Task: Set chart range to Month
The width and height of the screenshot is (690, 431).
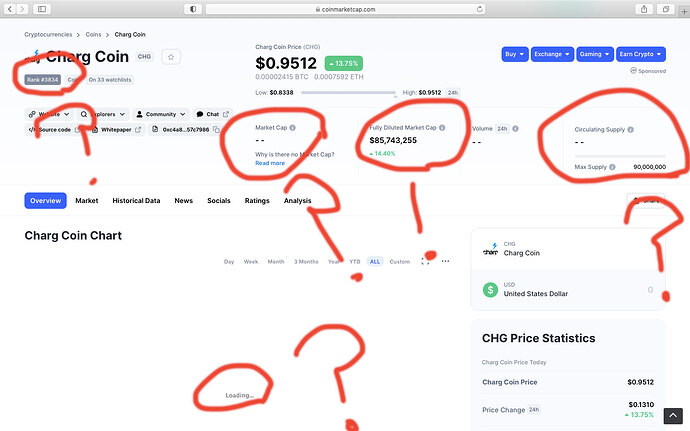Action: pos(276,262)
